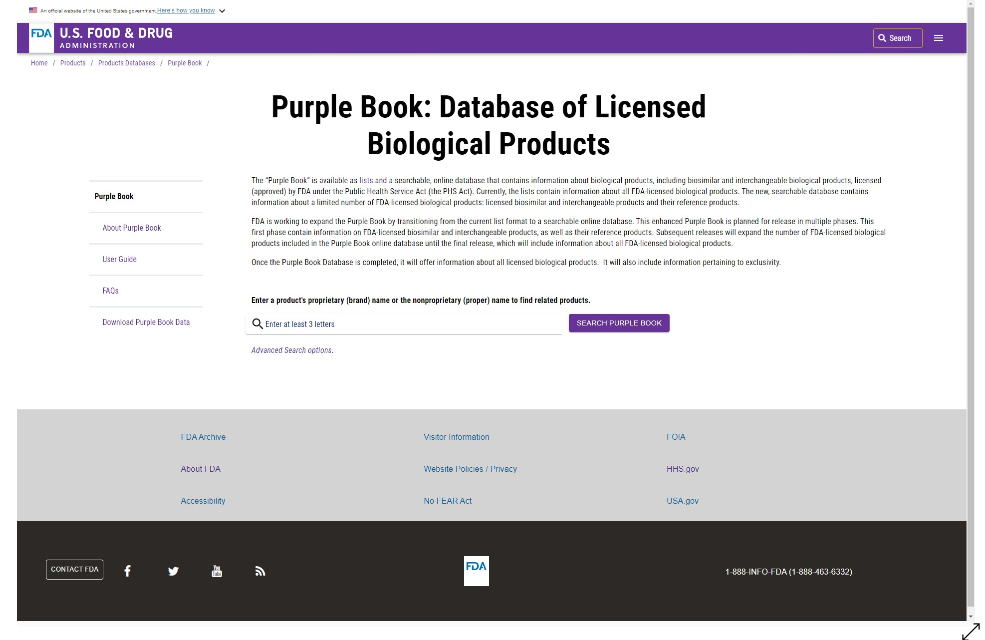
Task: Open HHS.gov footer link
Action: pos(683,469)
